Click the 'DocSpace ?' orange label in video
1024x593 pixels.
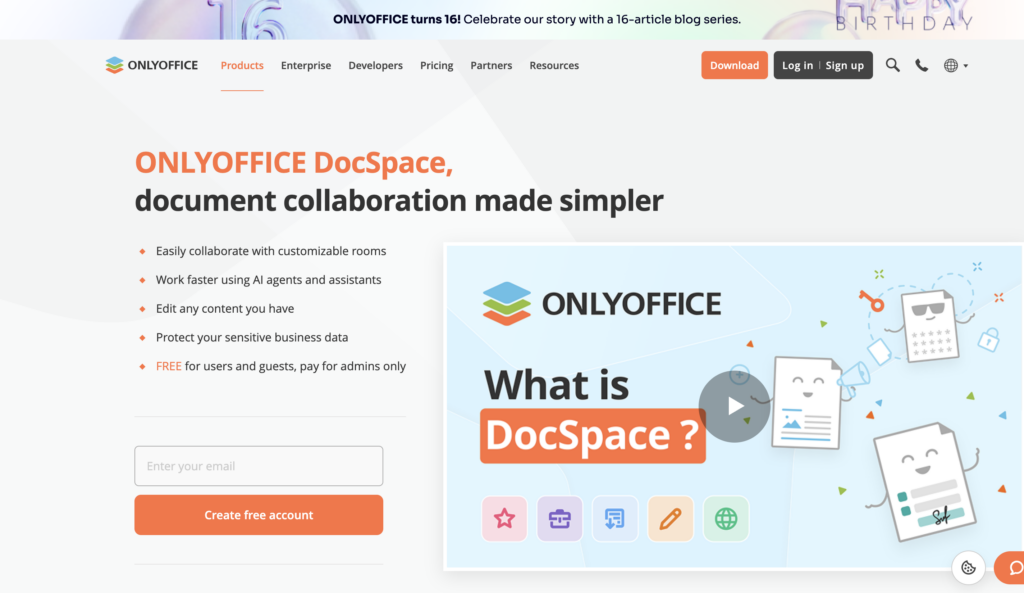tap(592, 436)
